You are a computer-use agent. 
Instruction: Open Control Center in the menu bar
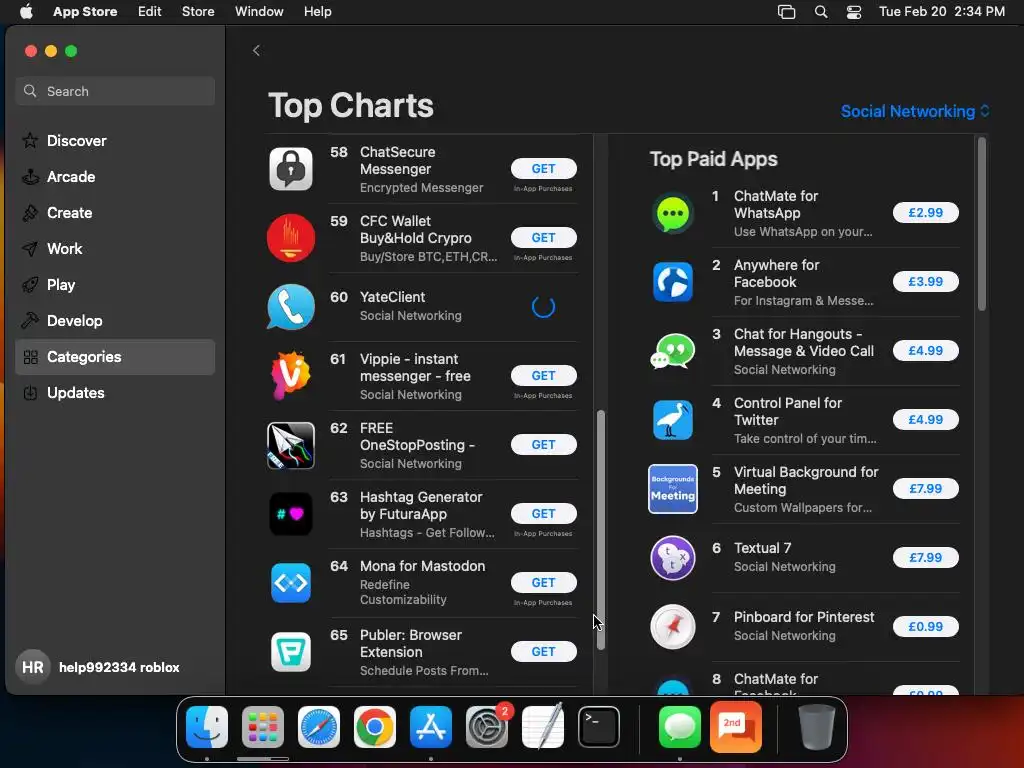(854, 12)
